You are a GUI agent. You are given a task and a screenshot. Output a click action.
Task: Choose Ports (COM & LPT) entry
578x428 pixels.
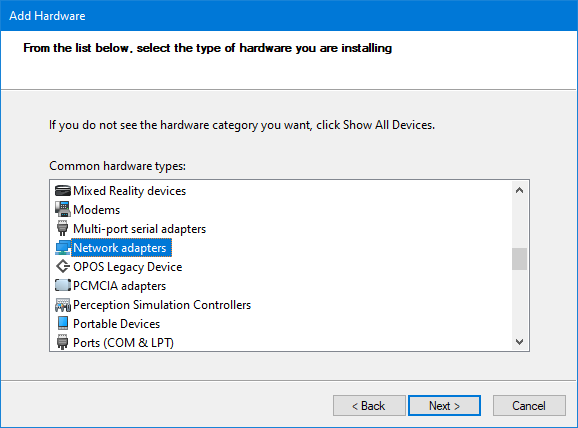tap(123, 342)
